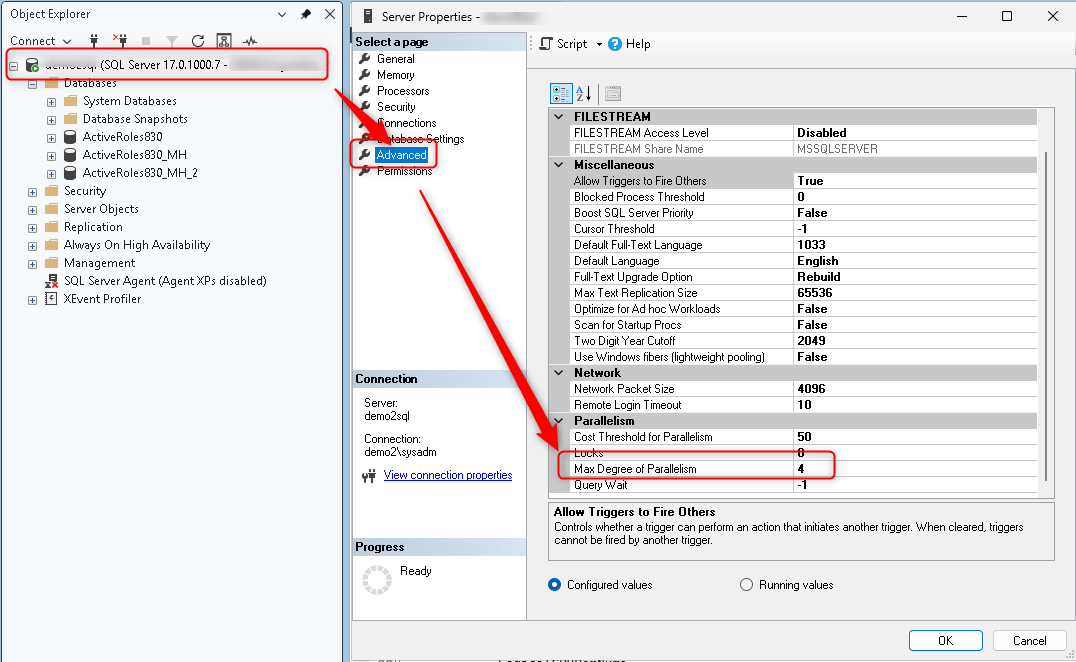Maximize the Server Properties window
The height and width of the screenshot is (662, 1076).
(x=1007, y=16)
